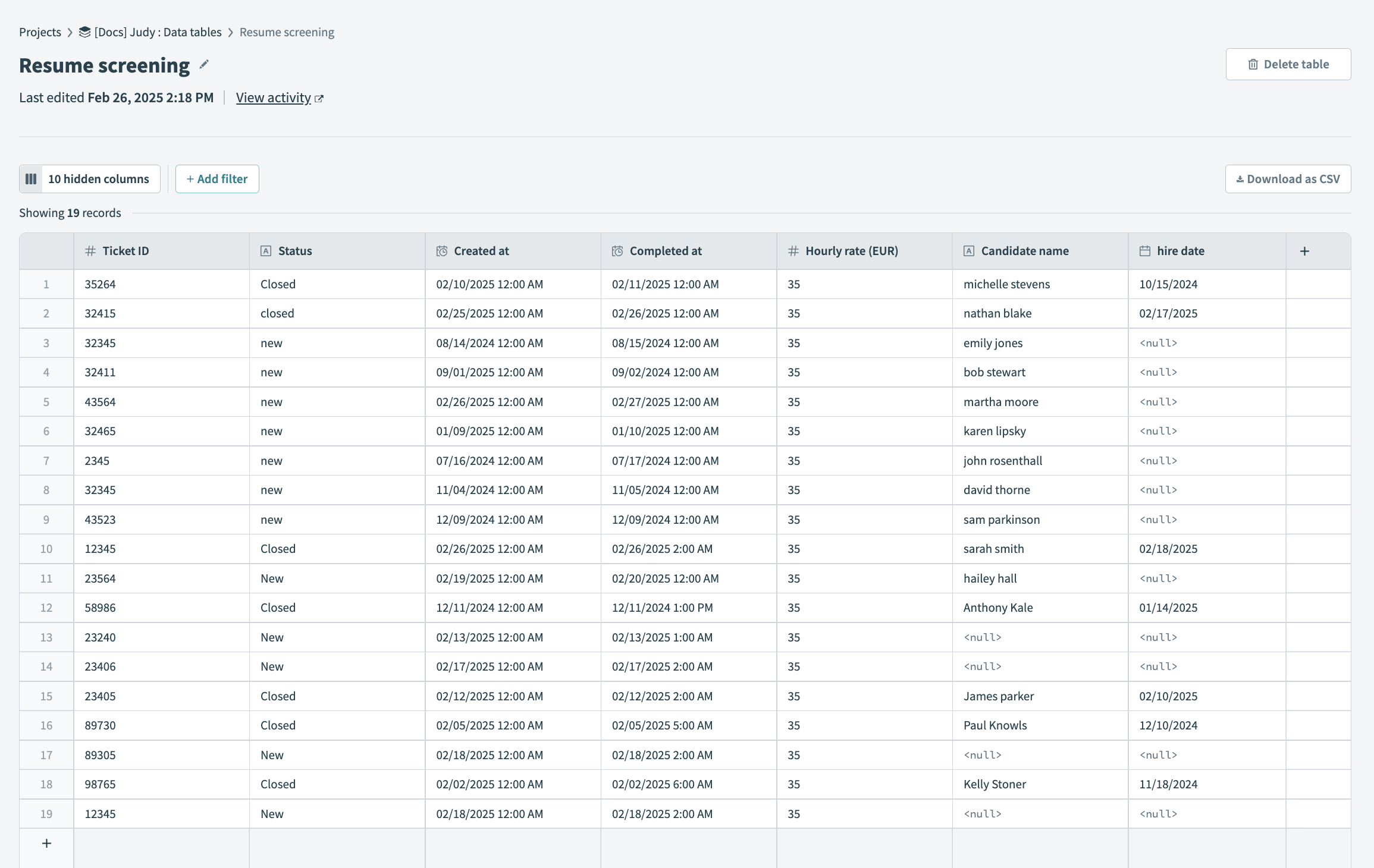This screenshot has height=868, width=1374.
Task: Click the calendar icon in hire date header
Action: pos(1144,251)
